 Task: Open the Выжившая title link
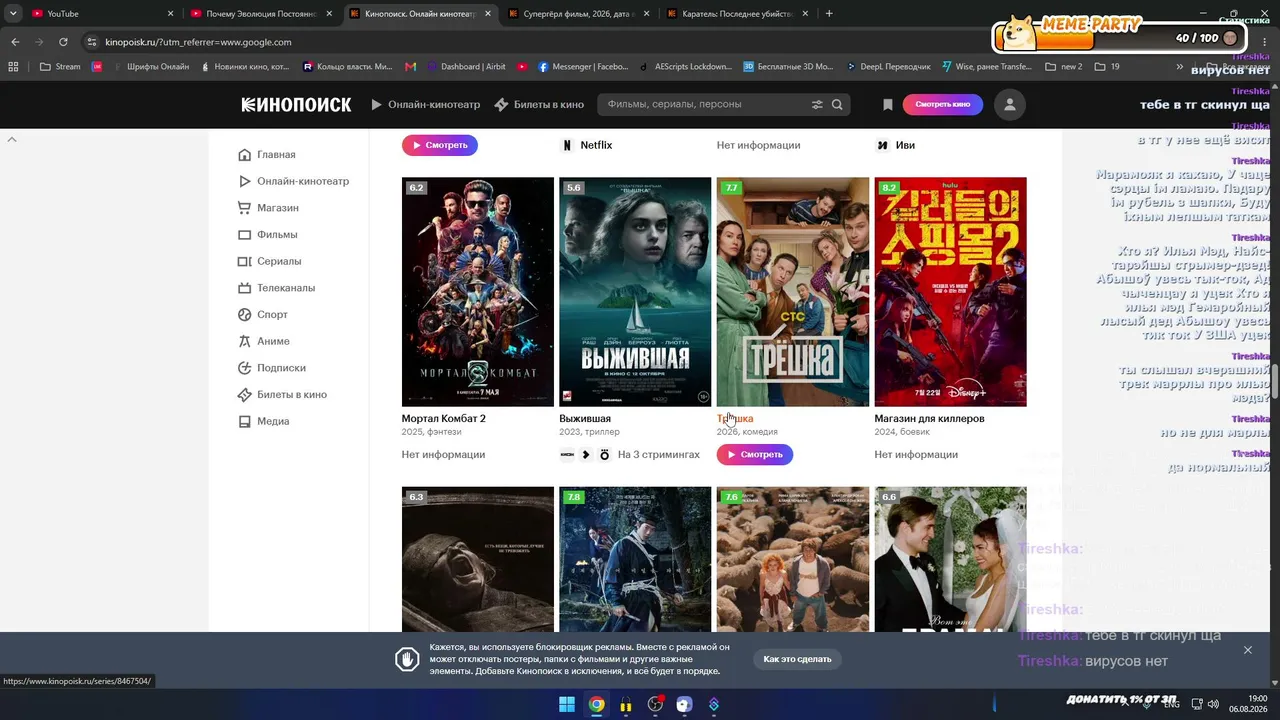tap(585, 419)
